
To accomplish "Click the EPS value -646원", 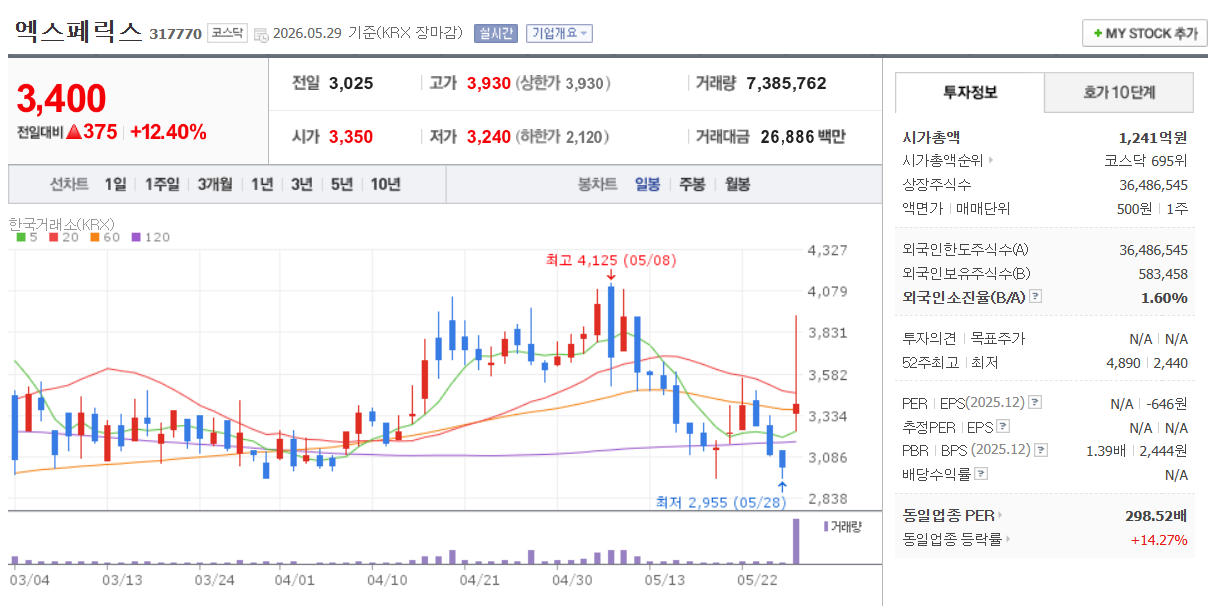I will [x=1167, y=403].
